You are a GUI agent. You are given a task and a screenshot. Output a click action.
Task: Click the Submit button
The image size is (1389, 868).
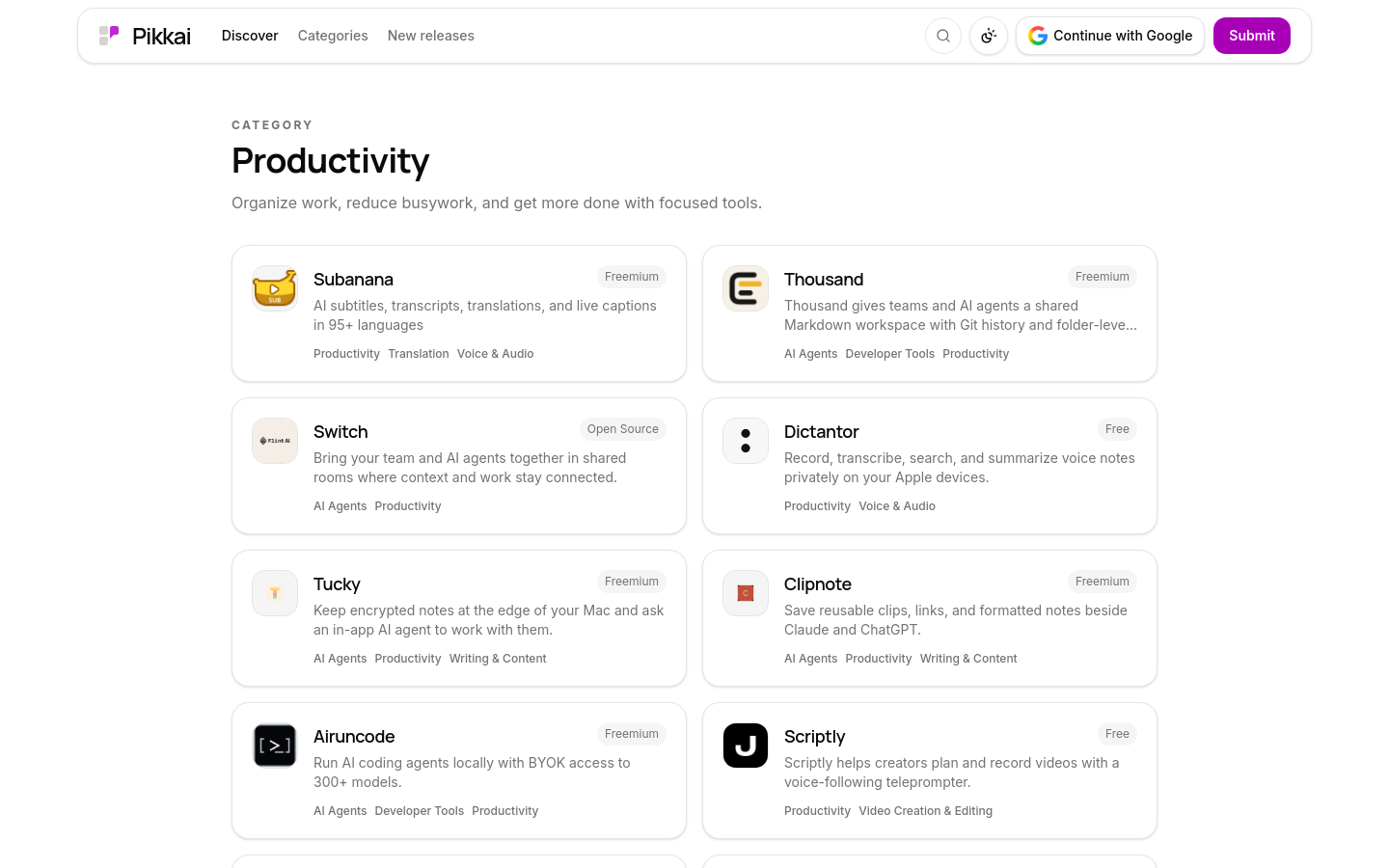coord(1252,36)
